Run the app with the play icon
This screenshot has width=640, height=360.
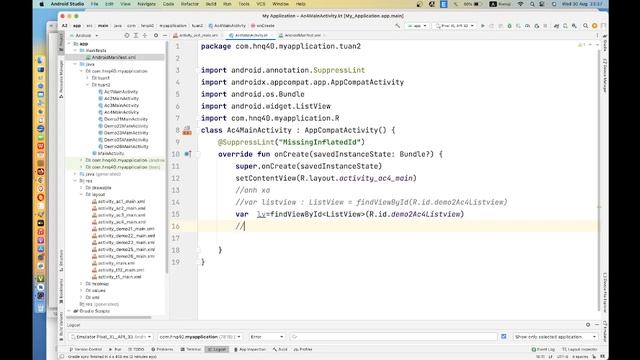(x=482, y=26)
